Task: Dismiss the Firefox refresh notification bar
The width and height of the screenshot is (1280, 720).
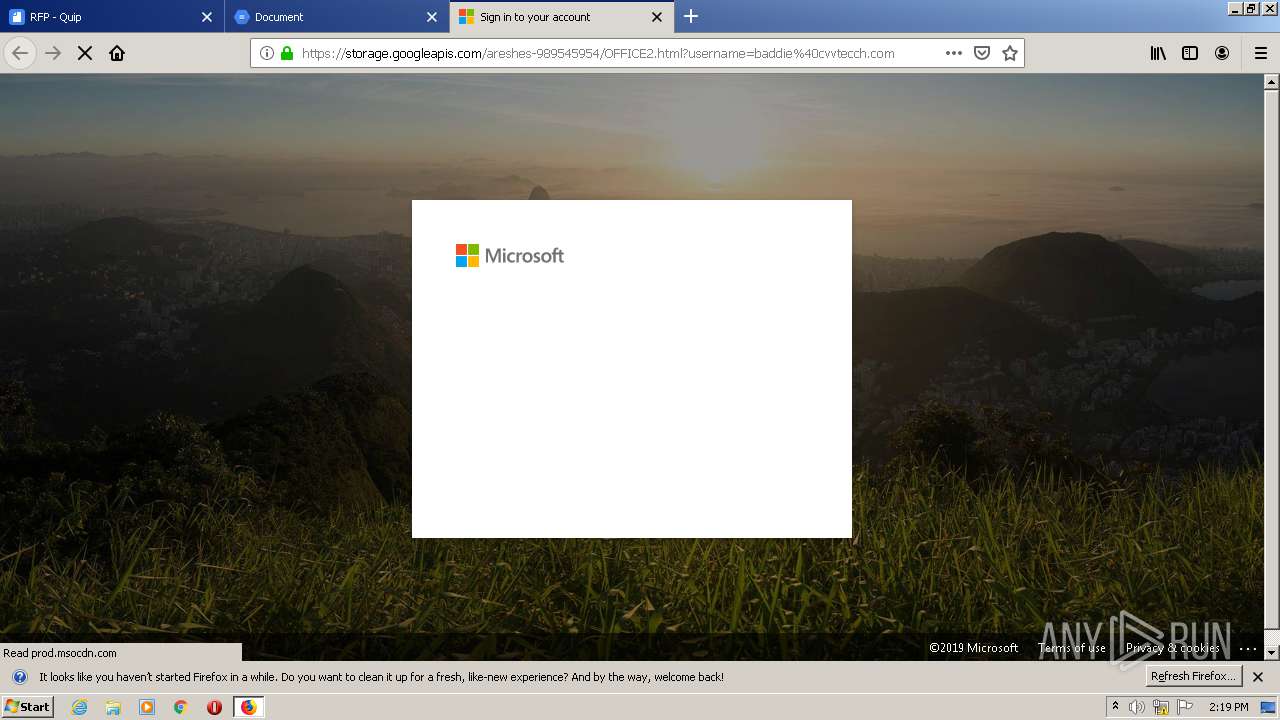Action: pyautogui.click(x=1258, y=677)
